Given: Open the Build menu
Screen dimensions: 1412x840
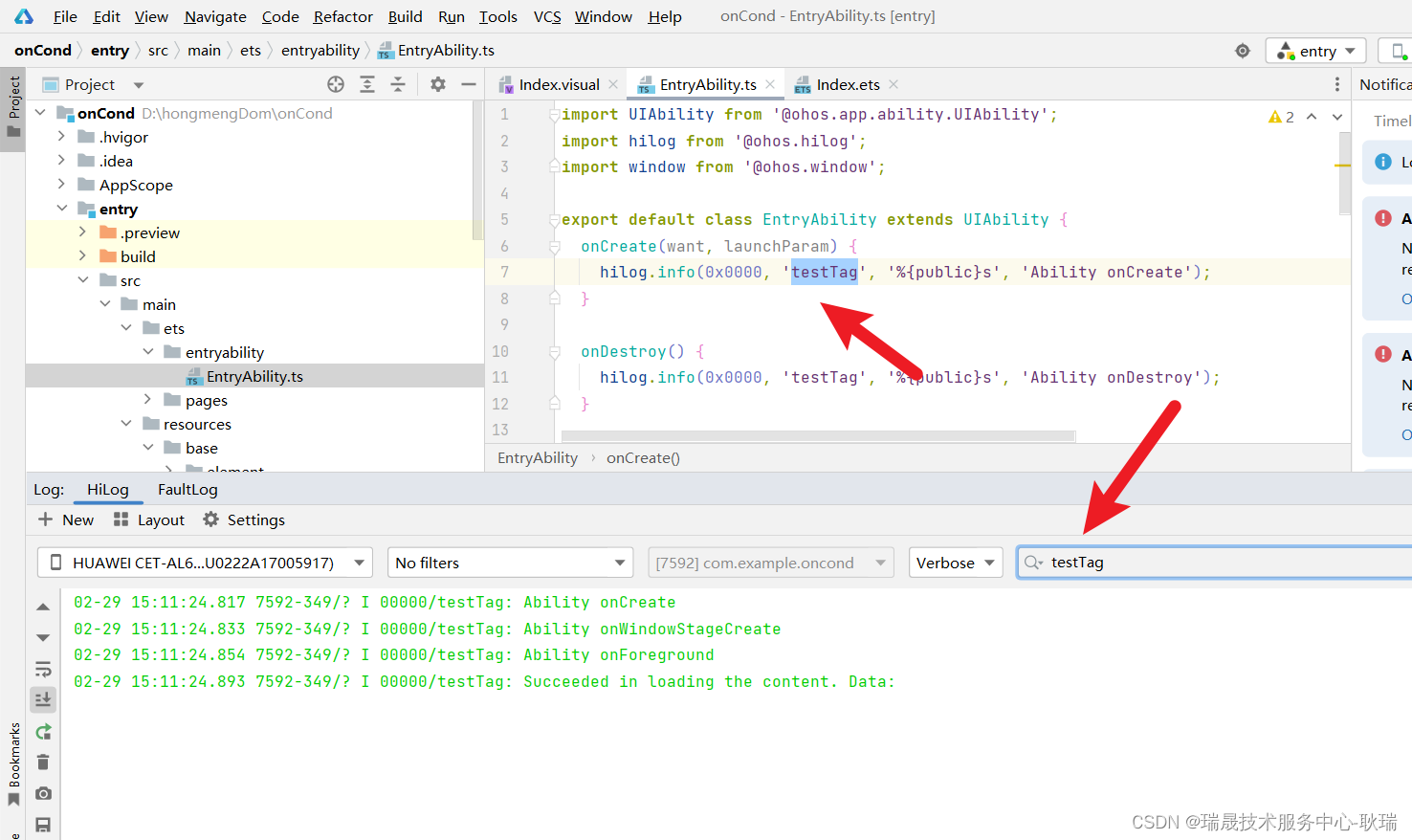Looking at the screenshot, I should tap(405, 16).
